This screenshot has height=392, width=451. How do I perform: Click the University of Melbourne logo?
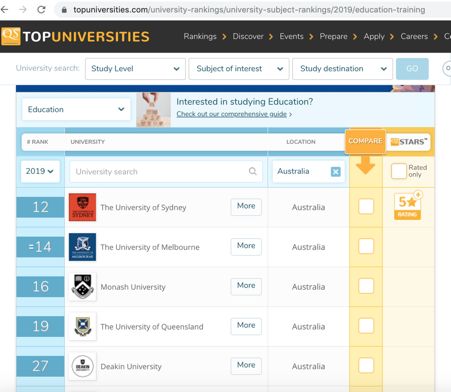(82, 247)
